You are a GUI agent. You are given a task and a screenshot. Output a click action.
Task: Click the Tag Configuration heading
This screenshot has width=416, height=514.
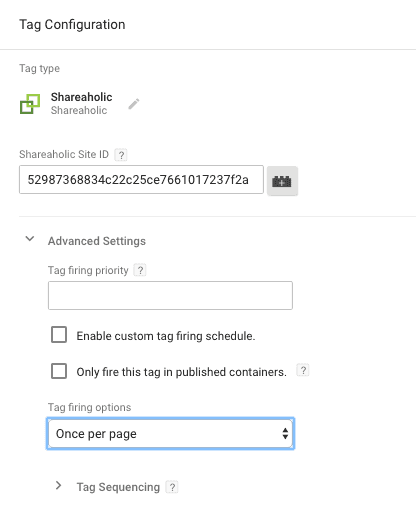coord(72,25)
